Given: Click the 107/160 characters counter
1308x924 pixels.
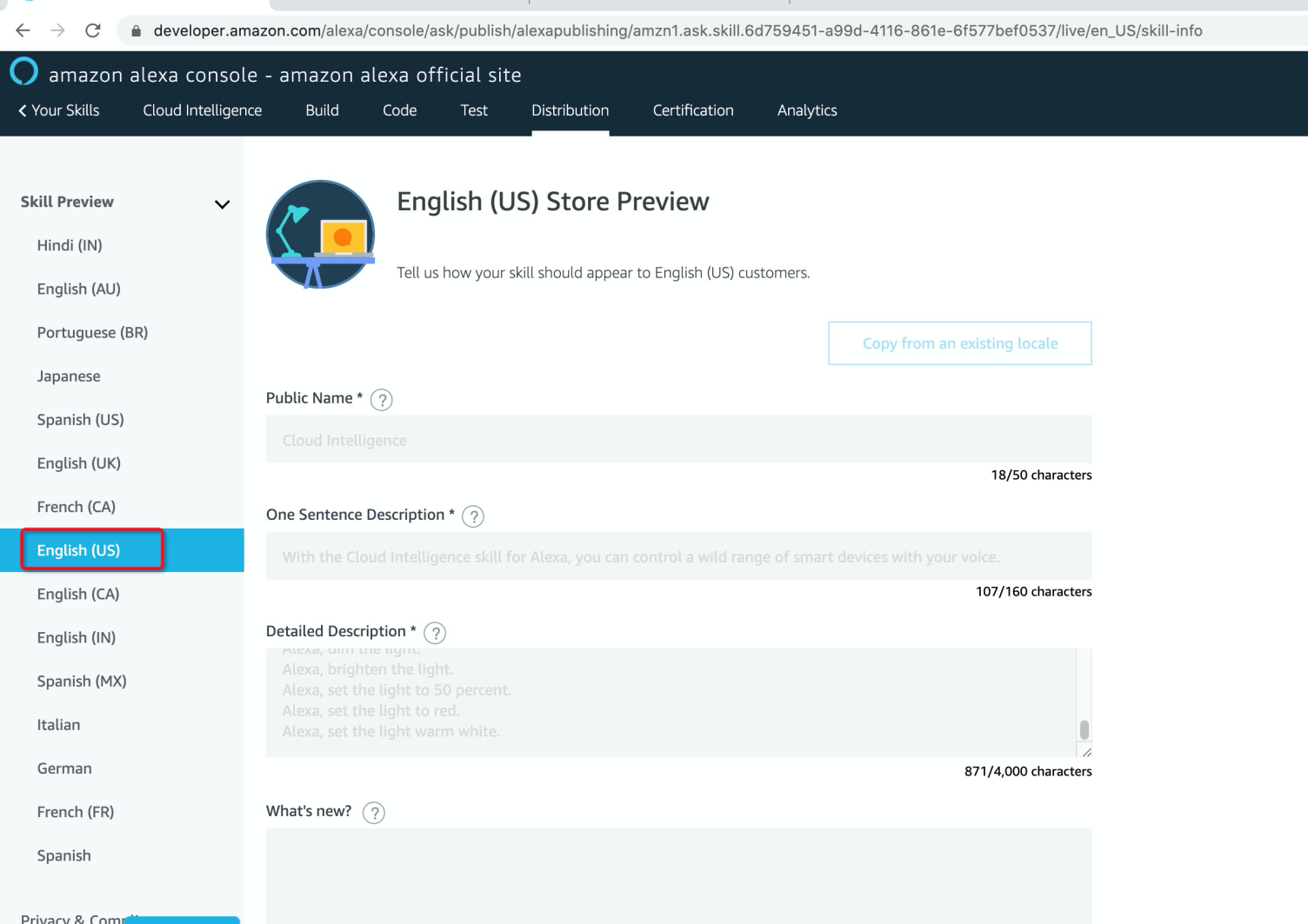Looking at the screenshot, I should [1033, 591].
